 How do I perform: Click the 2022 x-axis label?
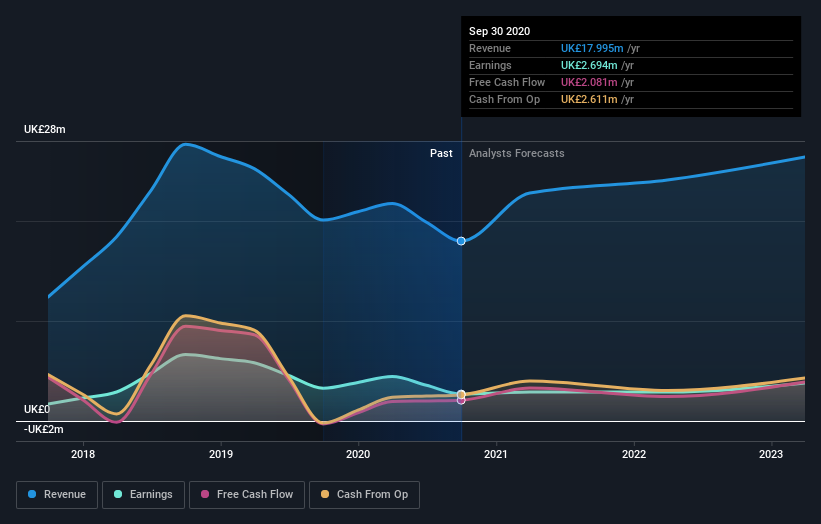pyautogui.click(x=634, y=454)
